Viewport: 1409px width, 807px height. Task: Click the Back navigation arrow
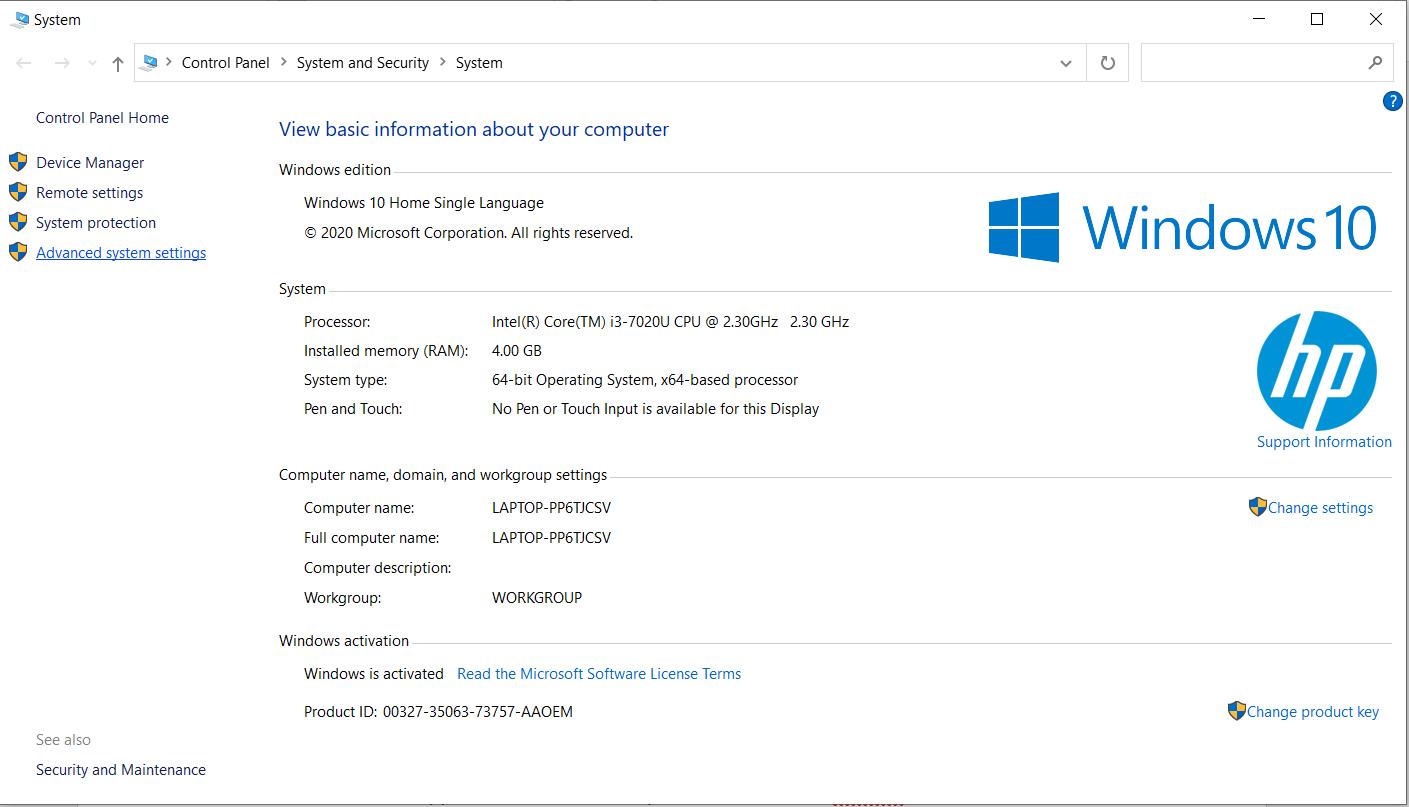coord(24,63)
